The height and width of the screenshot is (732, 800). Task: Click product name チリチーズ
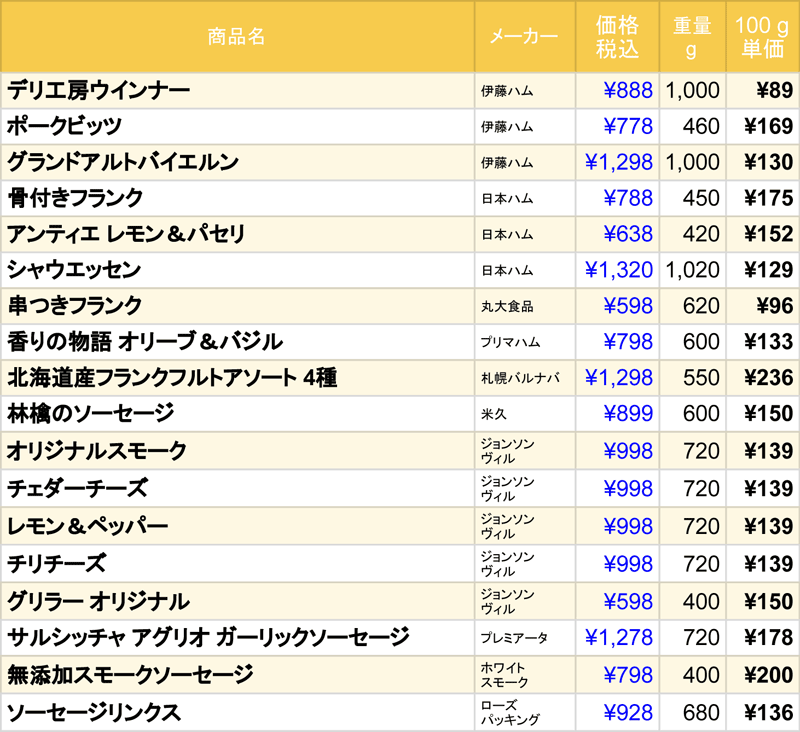[x=57, y=564]
